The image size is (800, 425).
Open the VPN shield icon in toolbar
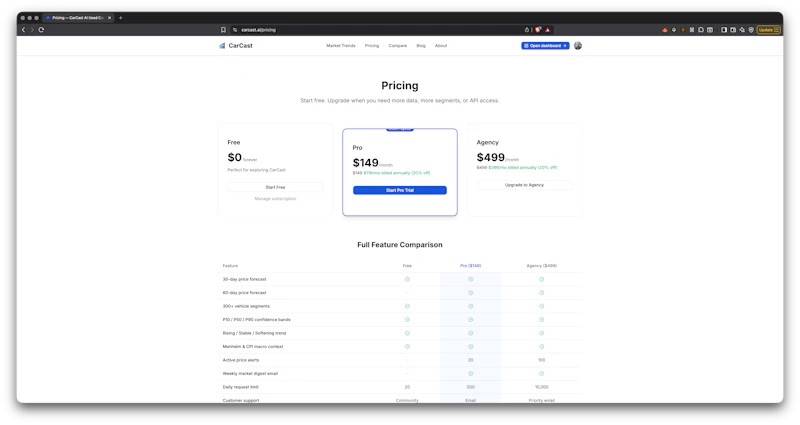click(x=751, y=30)
